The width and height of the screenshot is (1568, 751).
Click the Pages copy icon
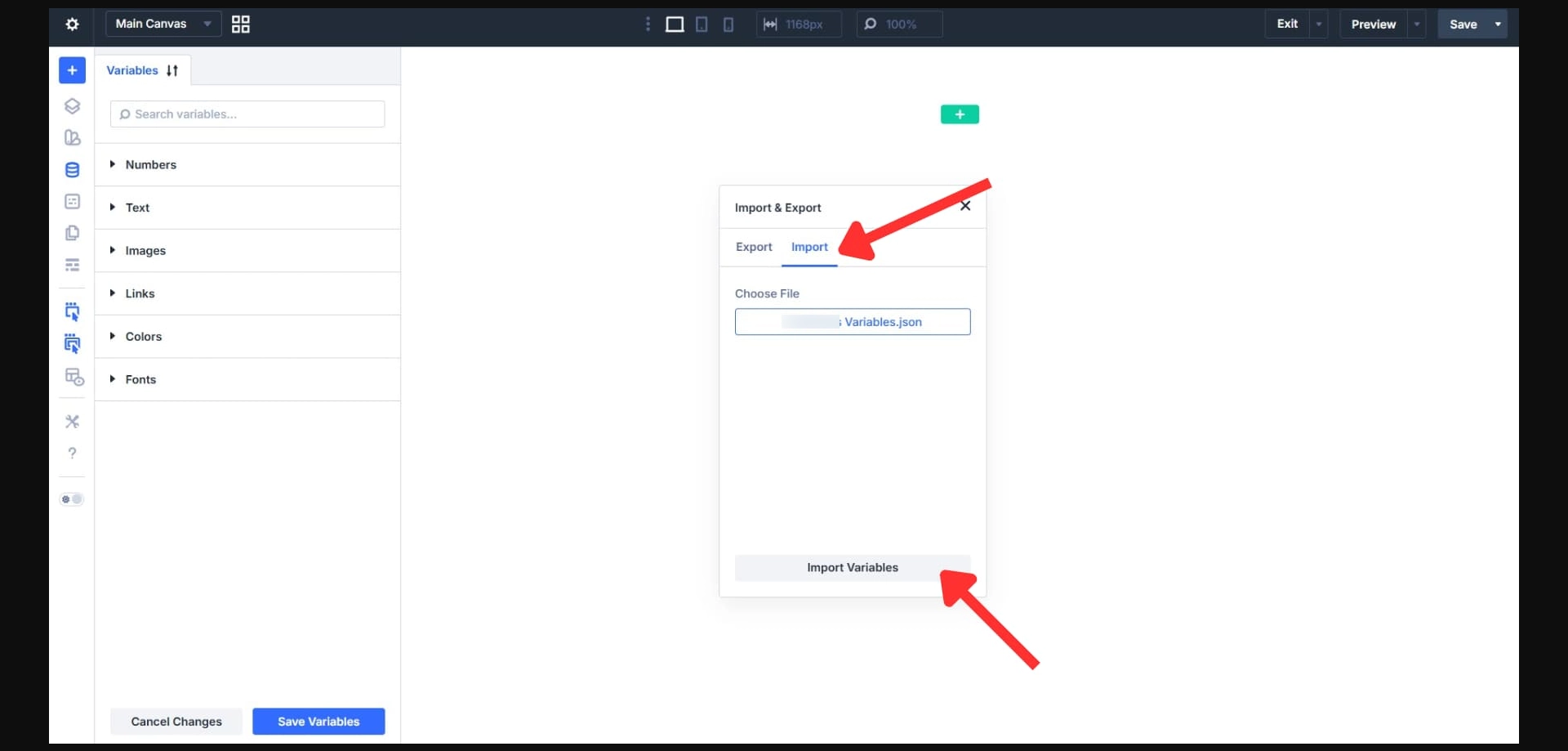pyautogui.click(x=73, y=233)
